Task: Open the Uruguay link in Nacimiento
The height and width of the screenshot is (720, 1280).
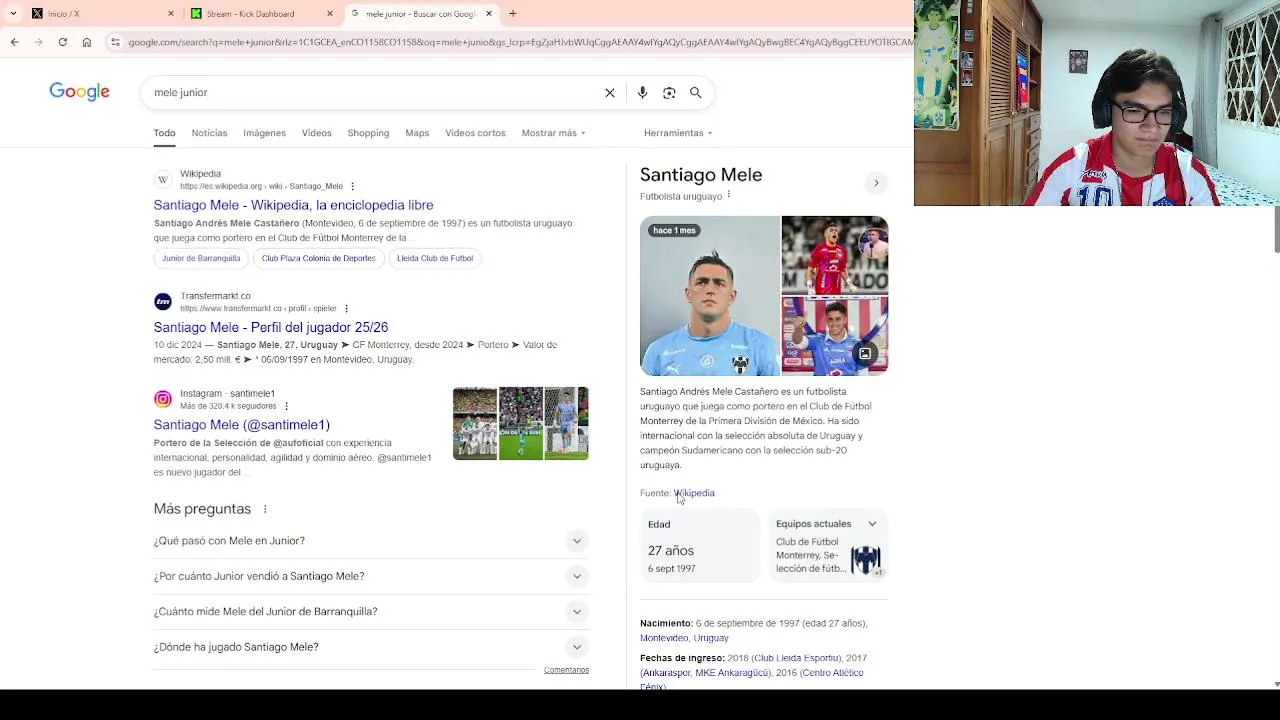Action: point(711,638)
